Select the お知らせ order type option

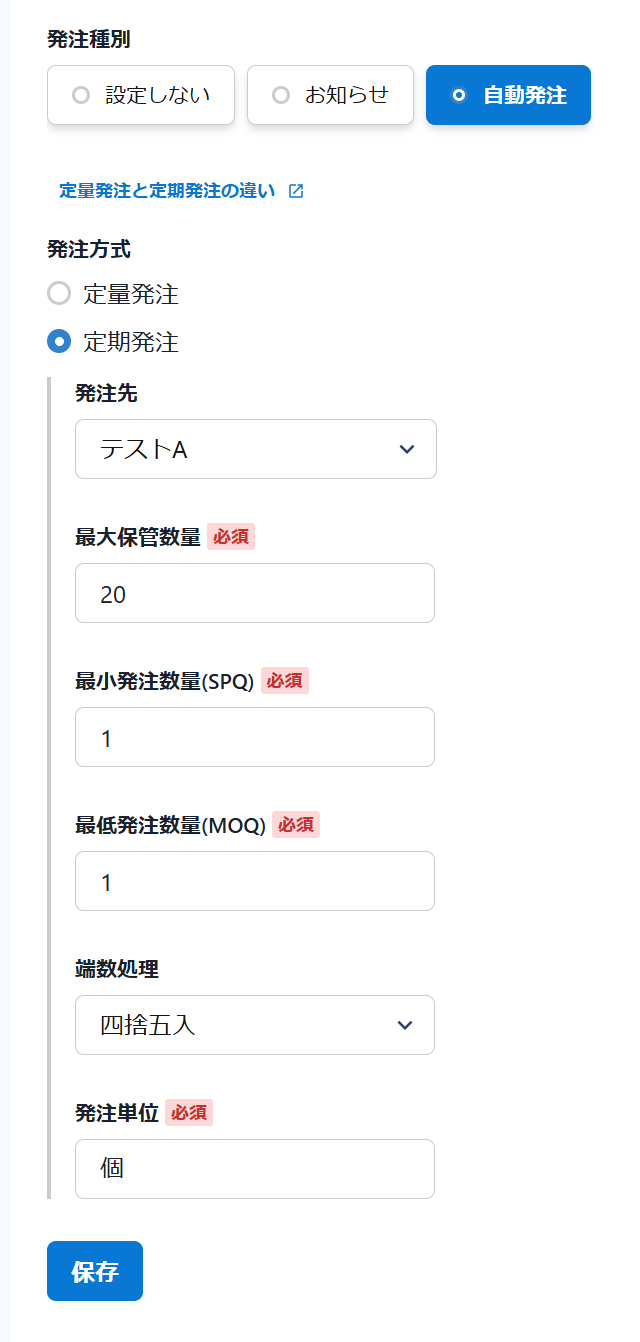pyautogui.click(x=330, y=95)
